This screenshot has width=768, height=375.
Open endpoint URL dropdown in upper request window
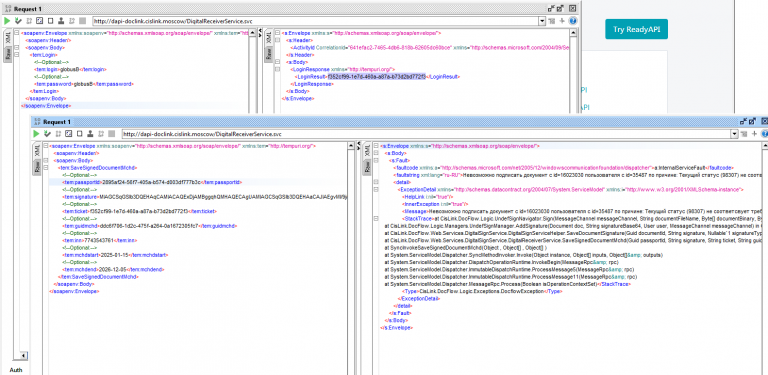(x=542, y=21)
